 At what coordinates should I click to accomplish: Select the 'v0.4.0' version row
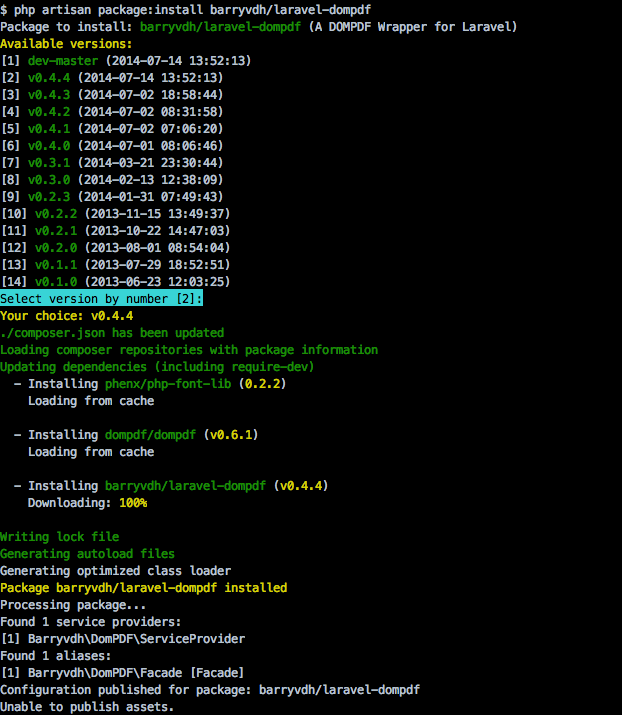click(112, 146)
